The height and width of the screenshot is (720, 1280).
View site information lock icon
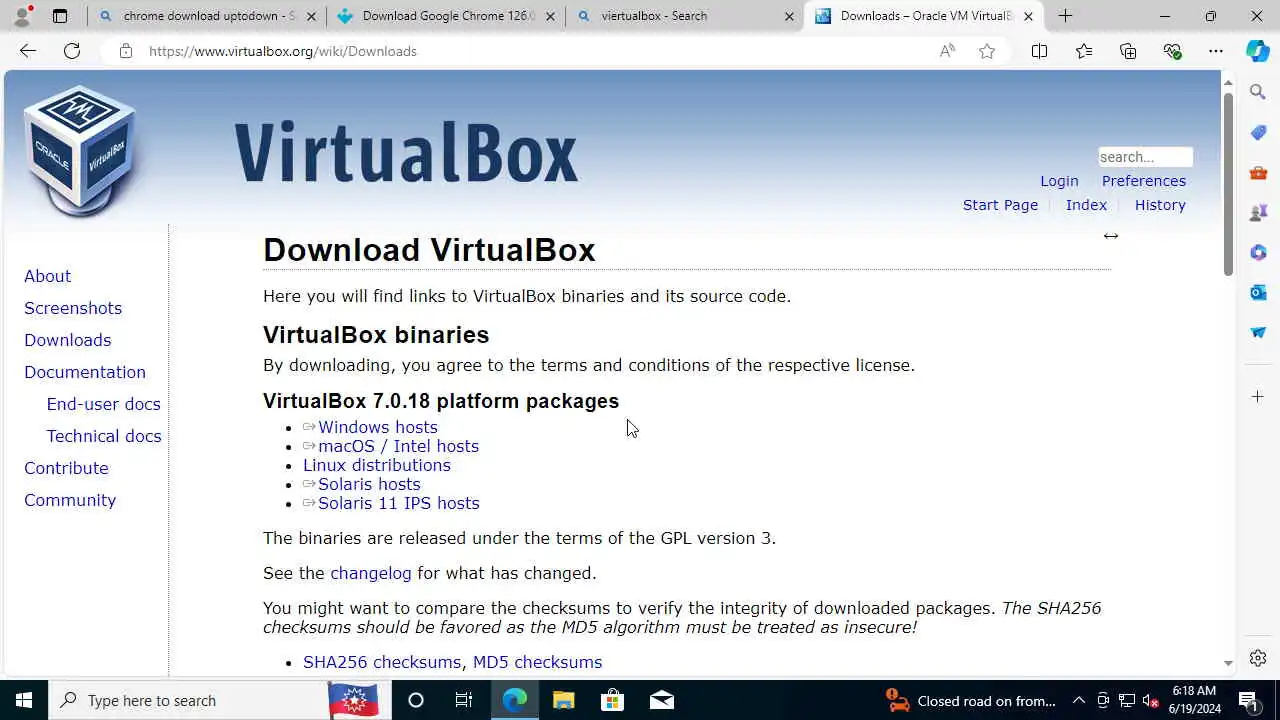click(126, 51)
